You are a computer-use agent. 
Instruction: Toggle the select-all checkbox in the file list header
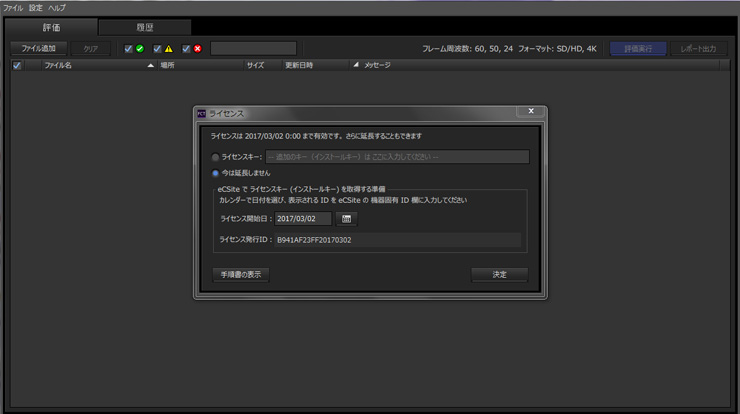17,66
